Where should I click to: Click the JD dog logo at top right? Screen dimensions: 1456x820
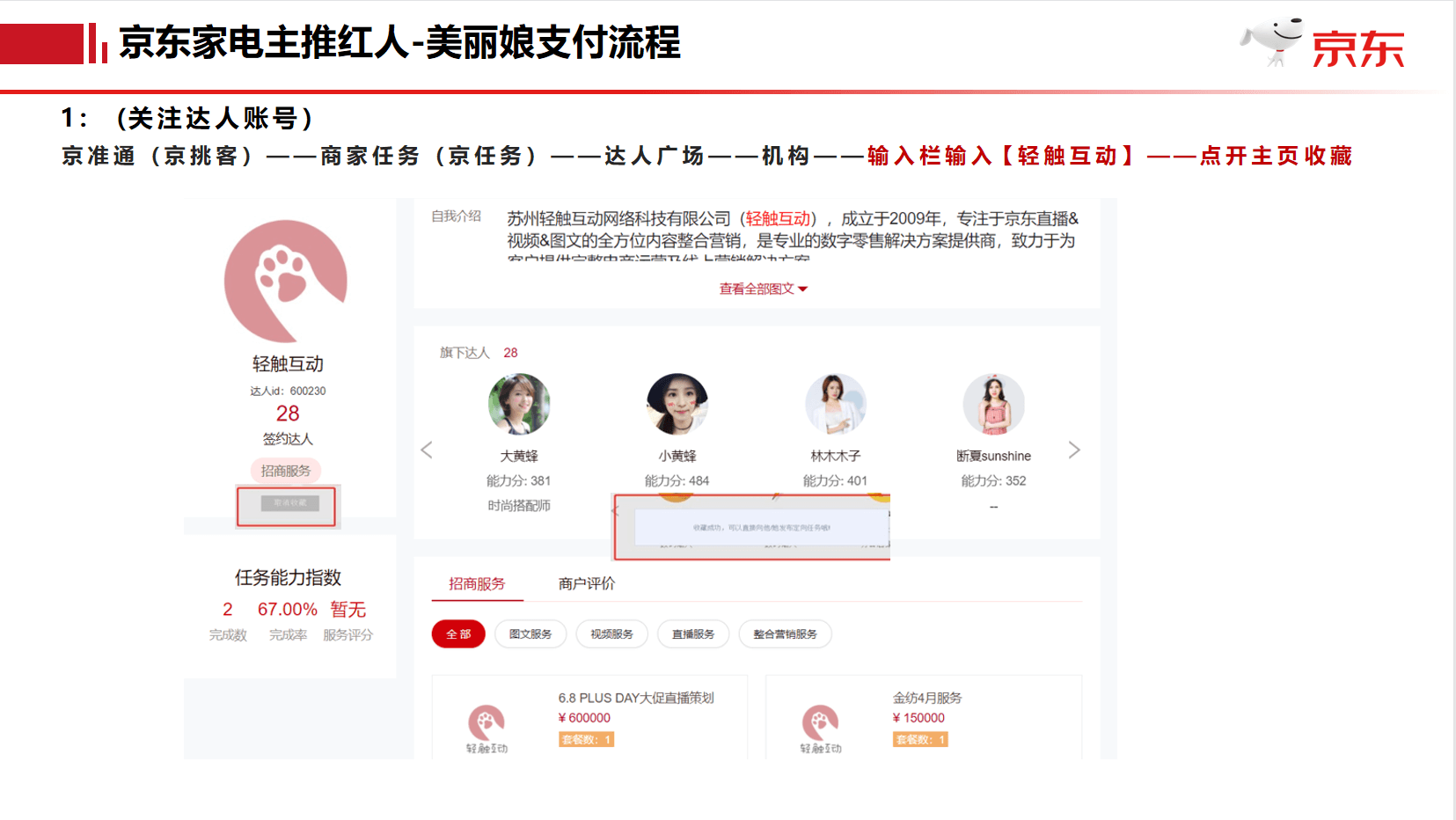tap(1271, 41)
